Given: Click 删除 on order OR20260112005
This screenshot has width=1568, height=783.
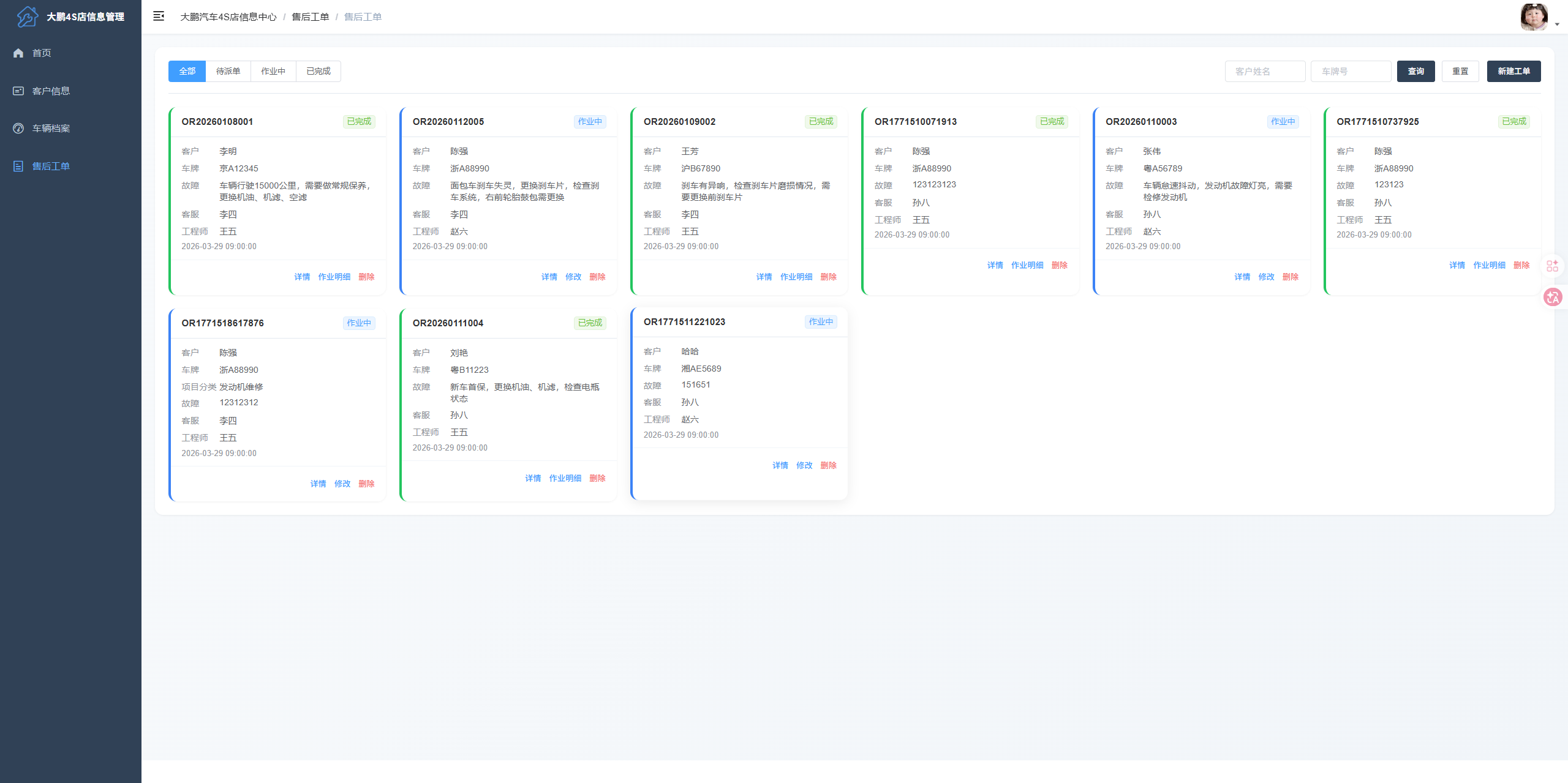Looking at the screenshot, I should 597,277.
